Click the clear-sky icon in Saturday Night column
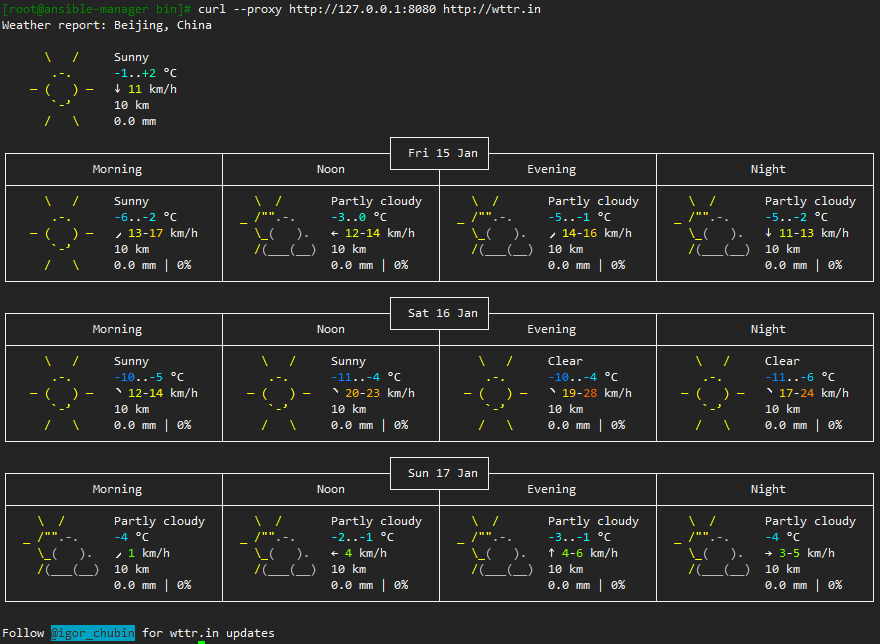The width and height of the screenshot is (880, 644). point(711,392)
